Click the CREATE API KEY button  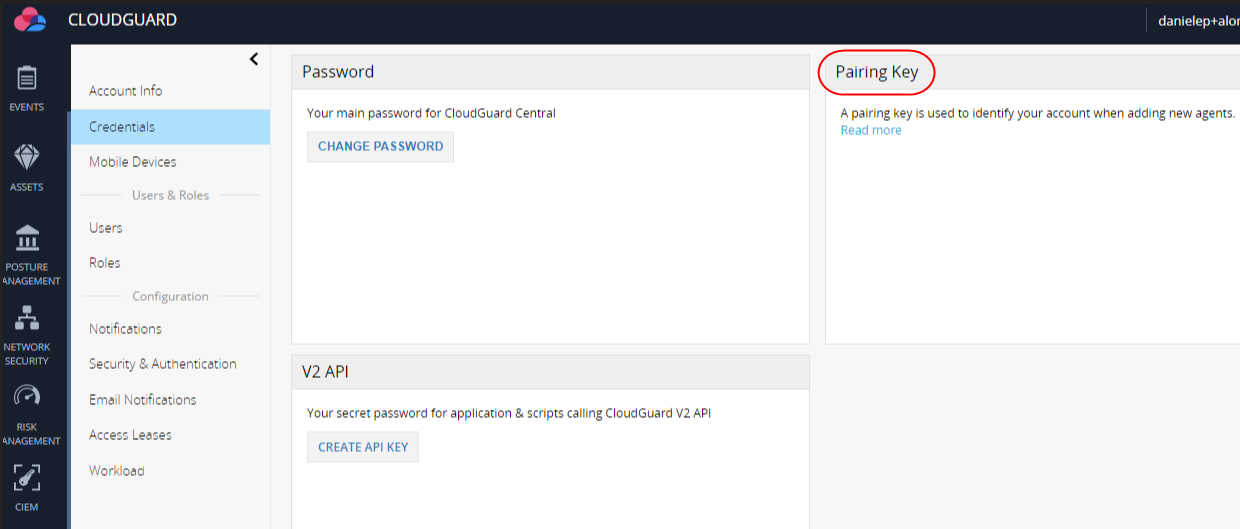click(363, 447)
